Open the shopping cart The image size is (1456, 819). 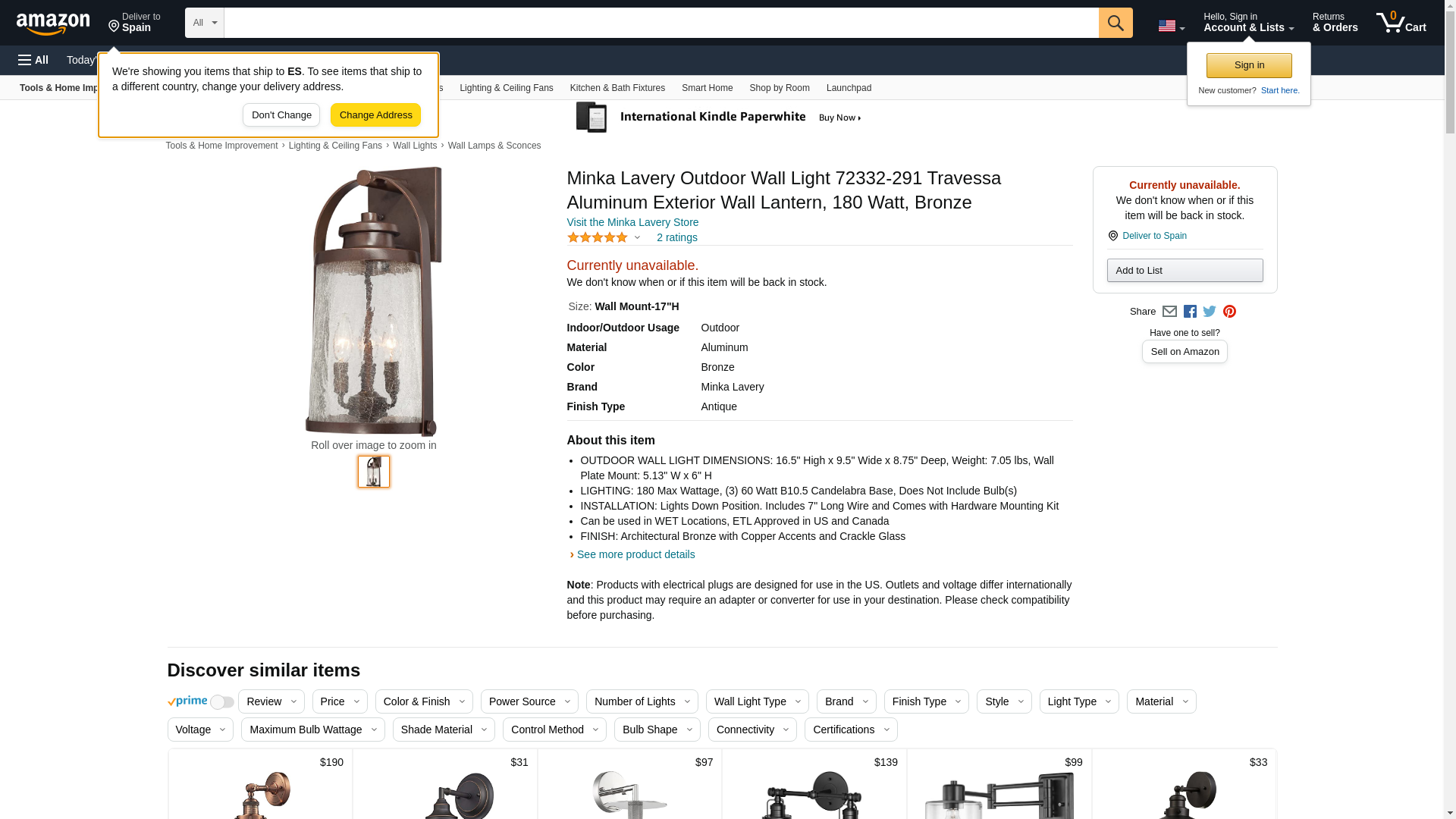pyautogui.click(x=1401, y=23)
